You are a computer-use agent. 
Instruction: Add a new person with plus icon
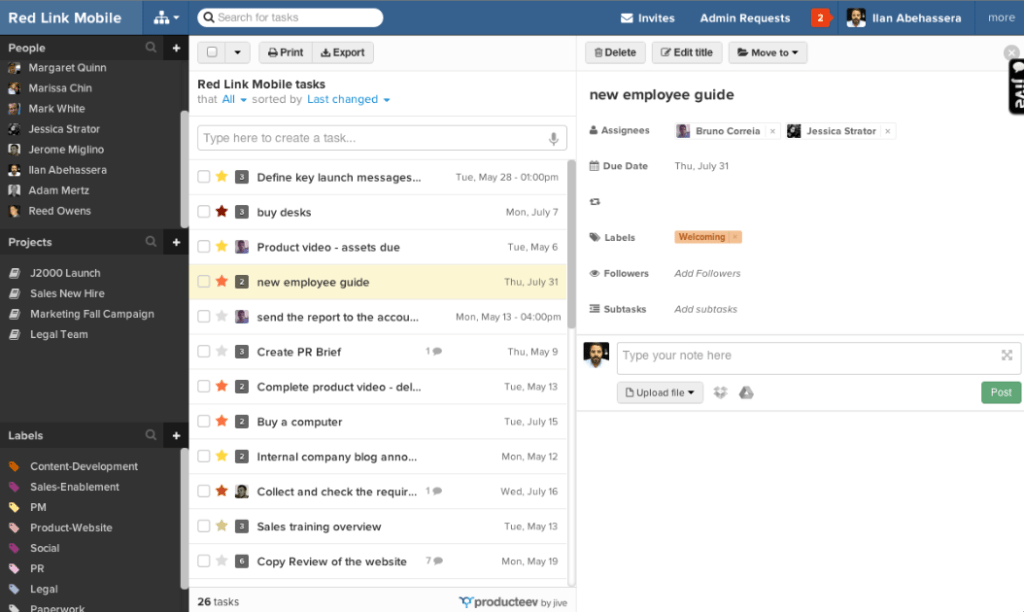click(x=176, y=48)
